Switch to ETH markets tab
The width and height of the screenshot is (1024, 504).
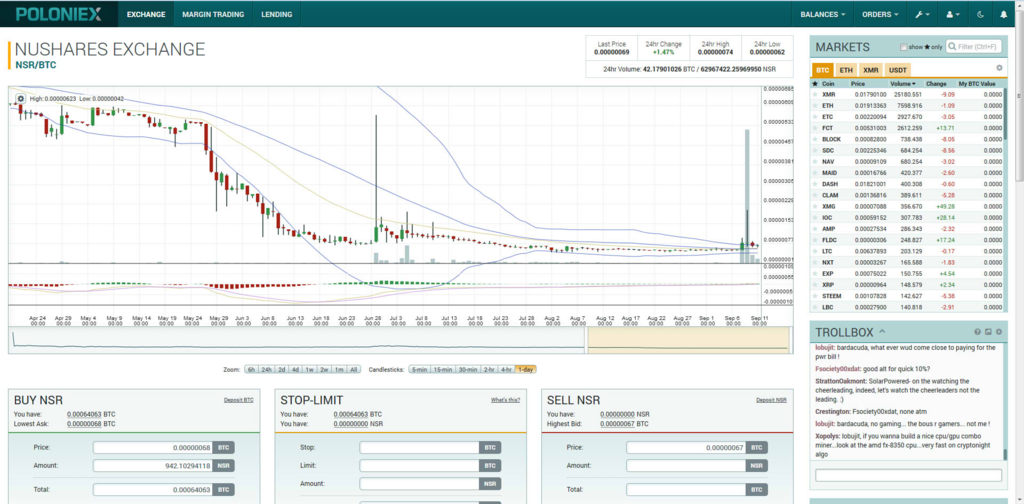[846, 70]
